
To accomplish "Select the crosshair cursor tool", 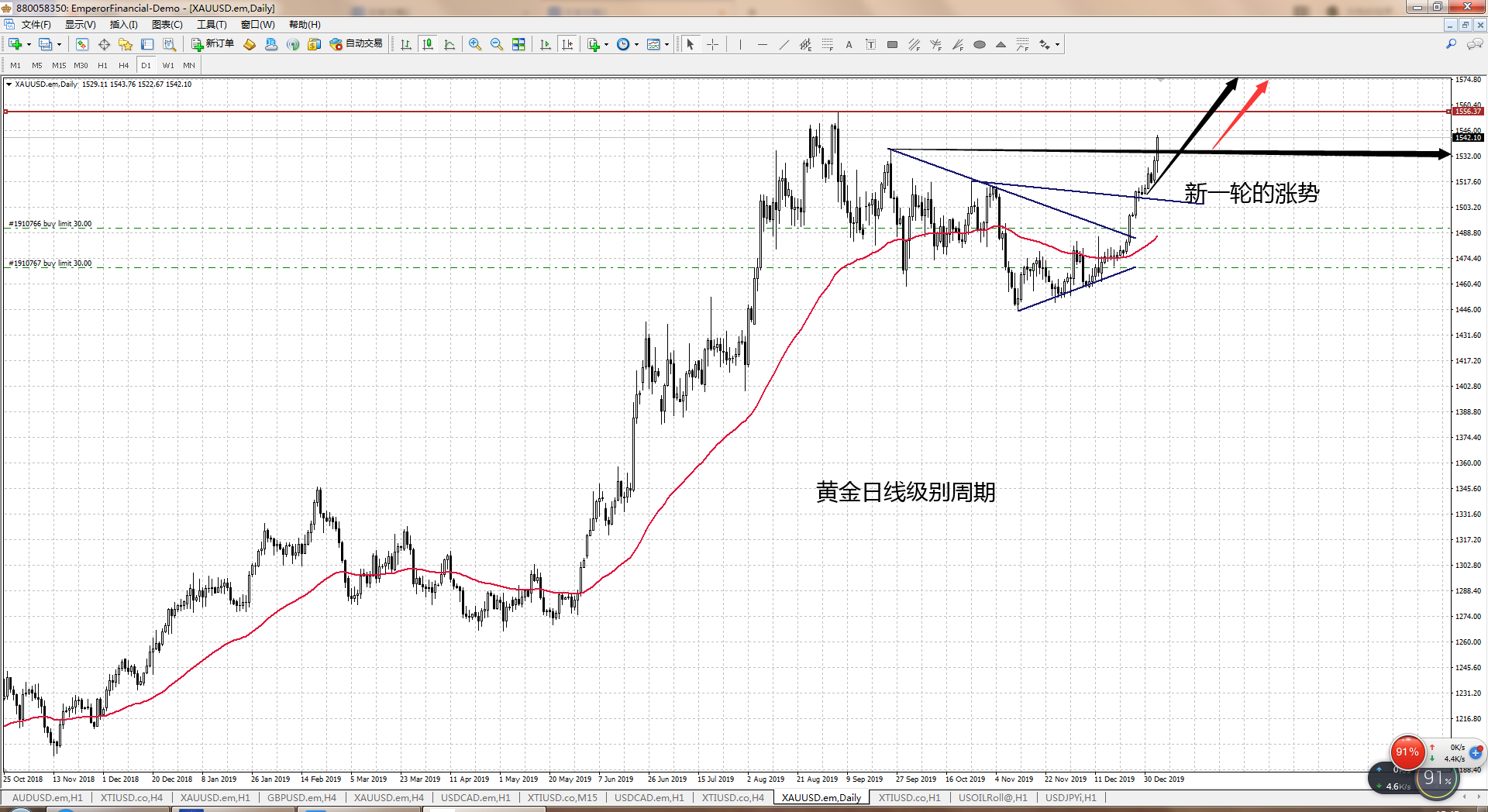I will (713, 44).
